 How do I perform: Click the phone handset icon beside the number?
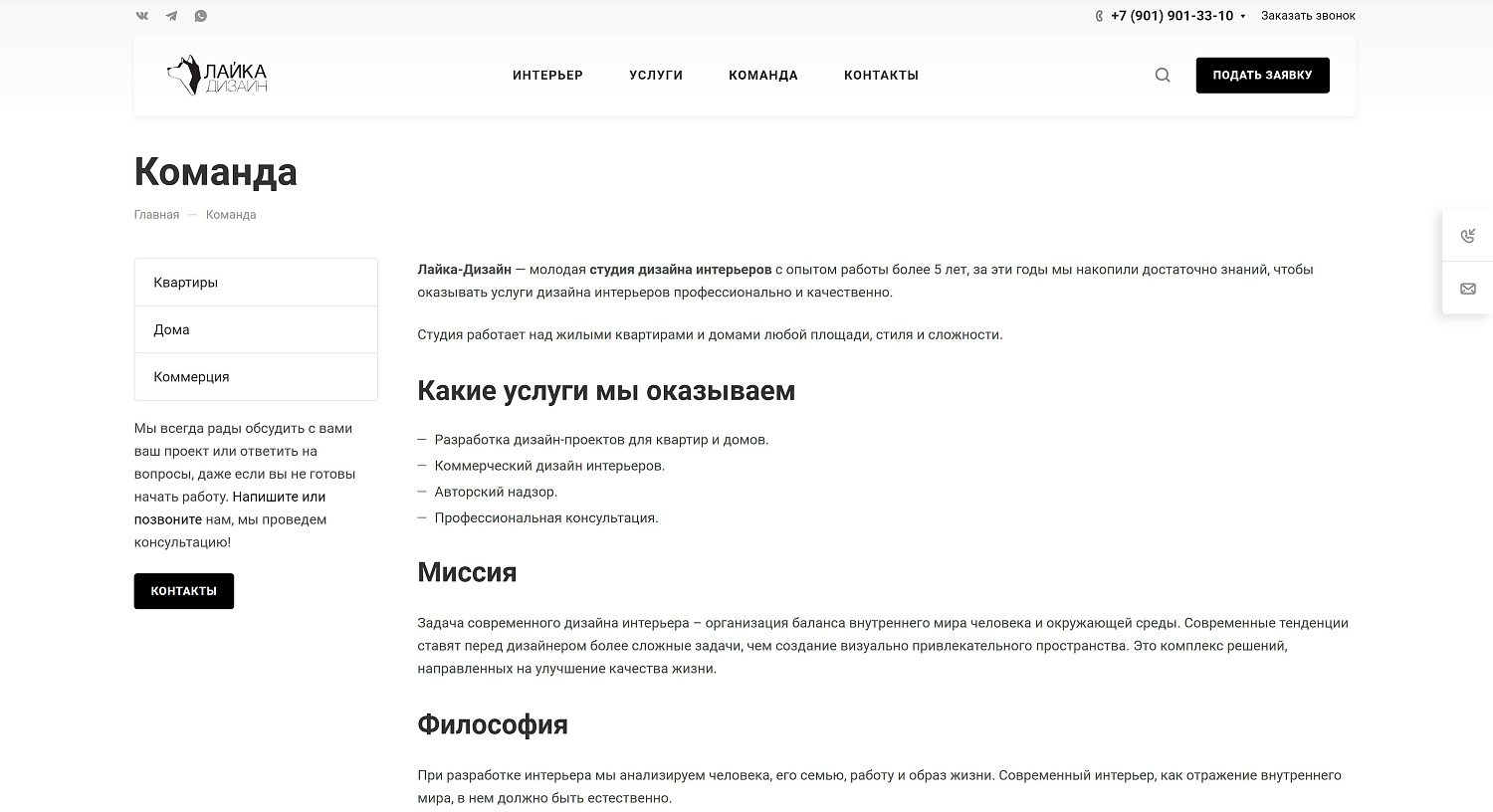(x=1098, y=16)
